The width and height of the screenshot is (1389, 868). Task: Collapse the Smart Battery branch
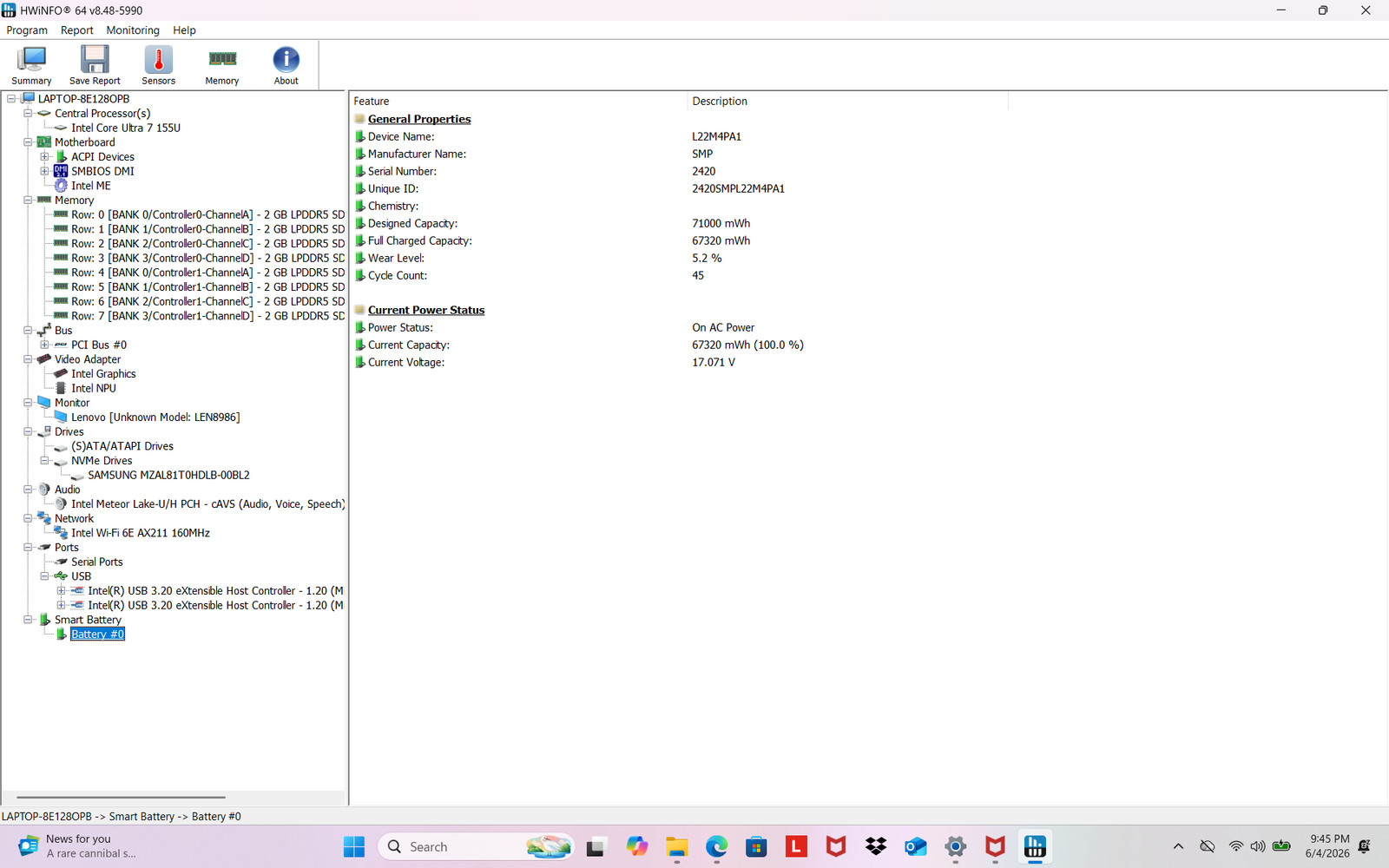(28, 620)
